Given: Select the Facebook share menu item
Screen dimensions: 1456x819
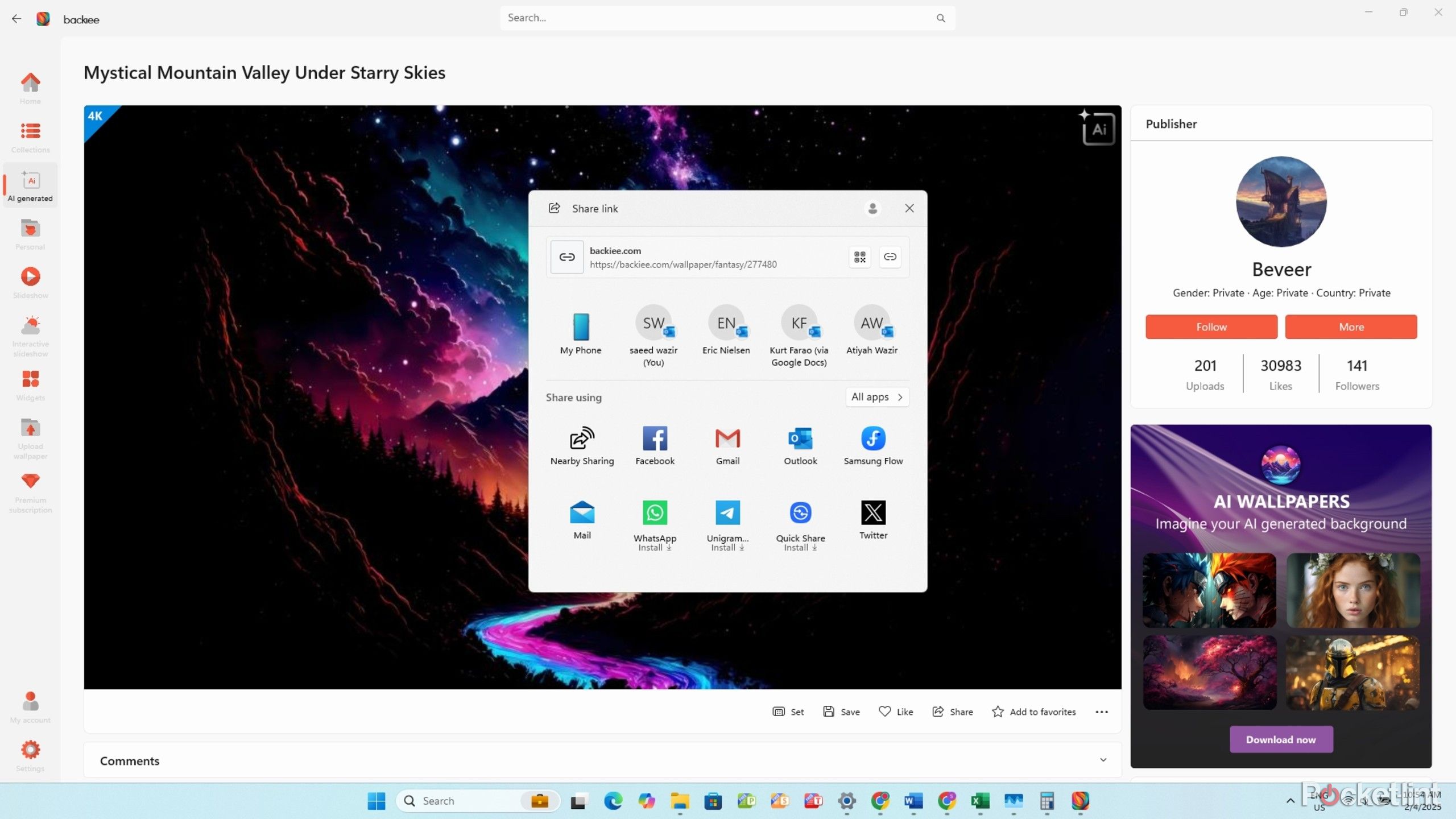Looking at the screenshot, I should tap(654, 444).
